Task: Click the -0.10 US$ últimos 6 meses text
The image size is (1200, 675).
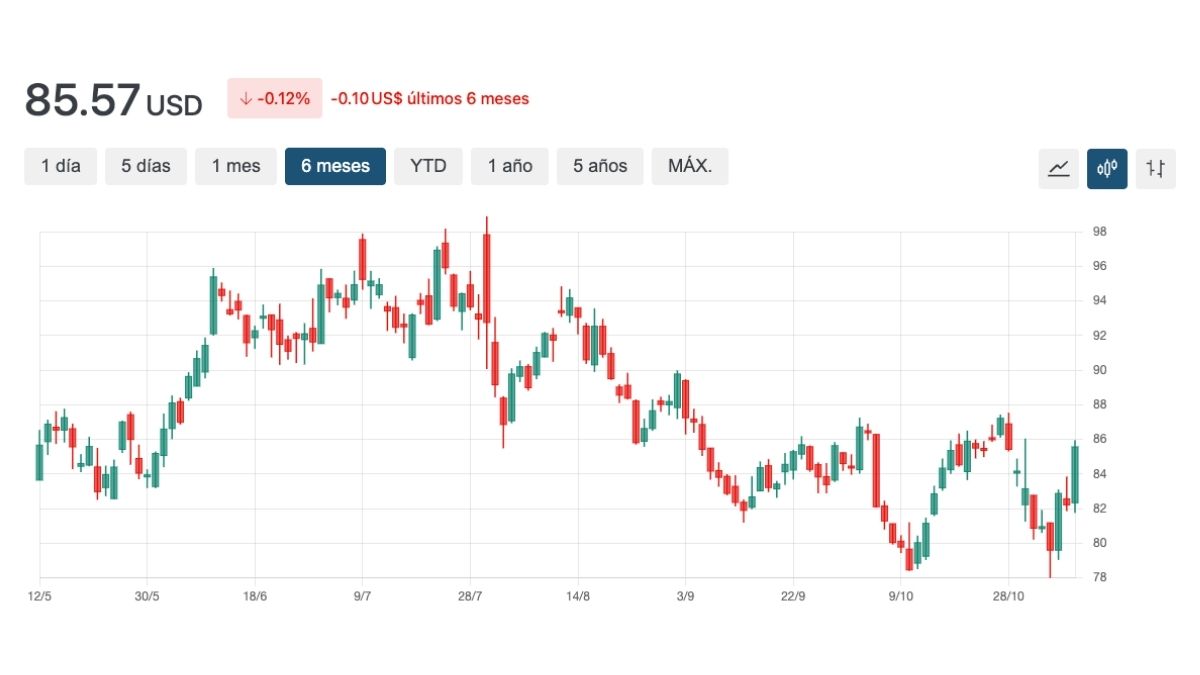Action: coord(430,99)
